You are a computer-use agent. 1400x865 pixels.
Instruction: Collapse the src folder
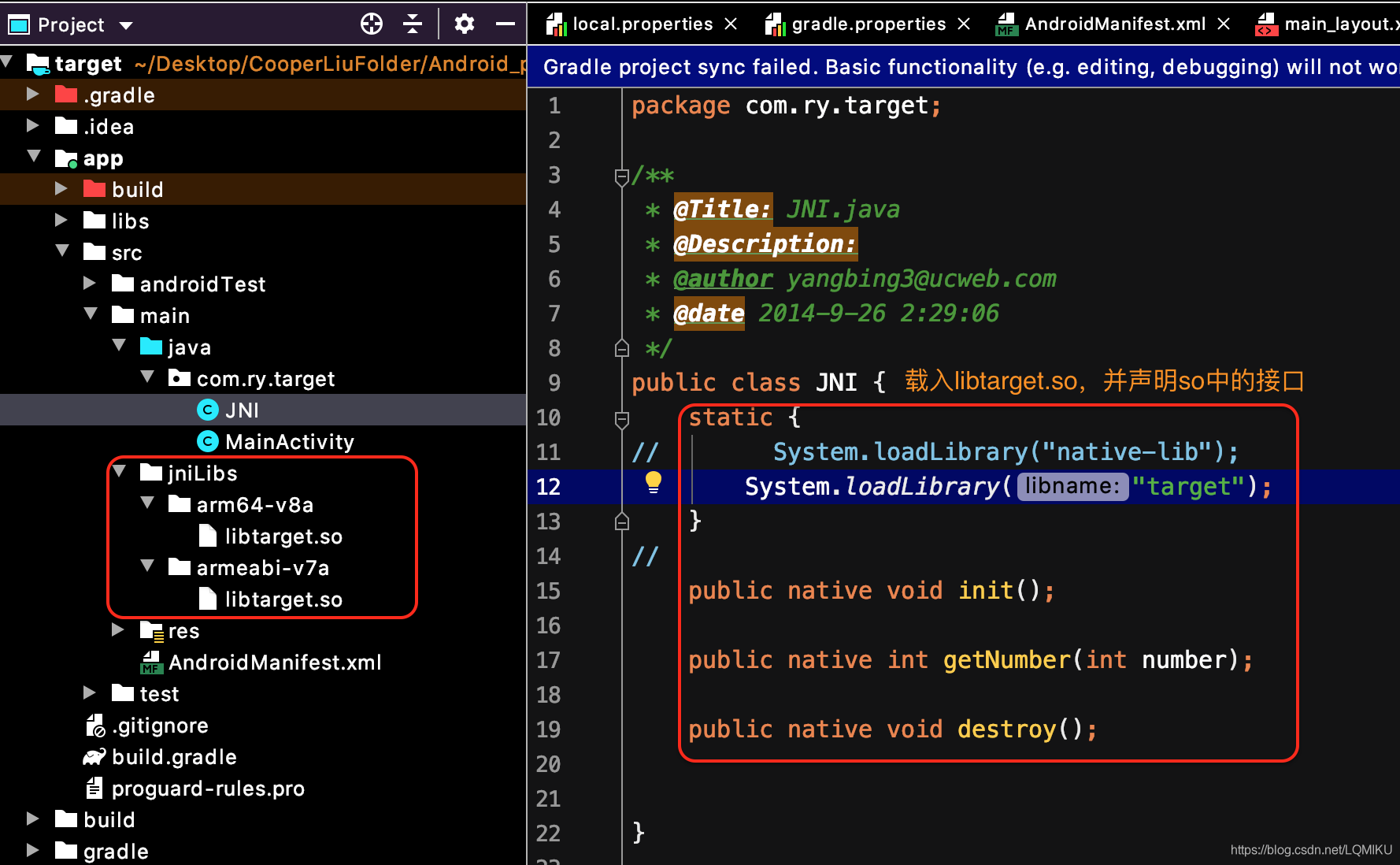[62, 251]
